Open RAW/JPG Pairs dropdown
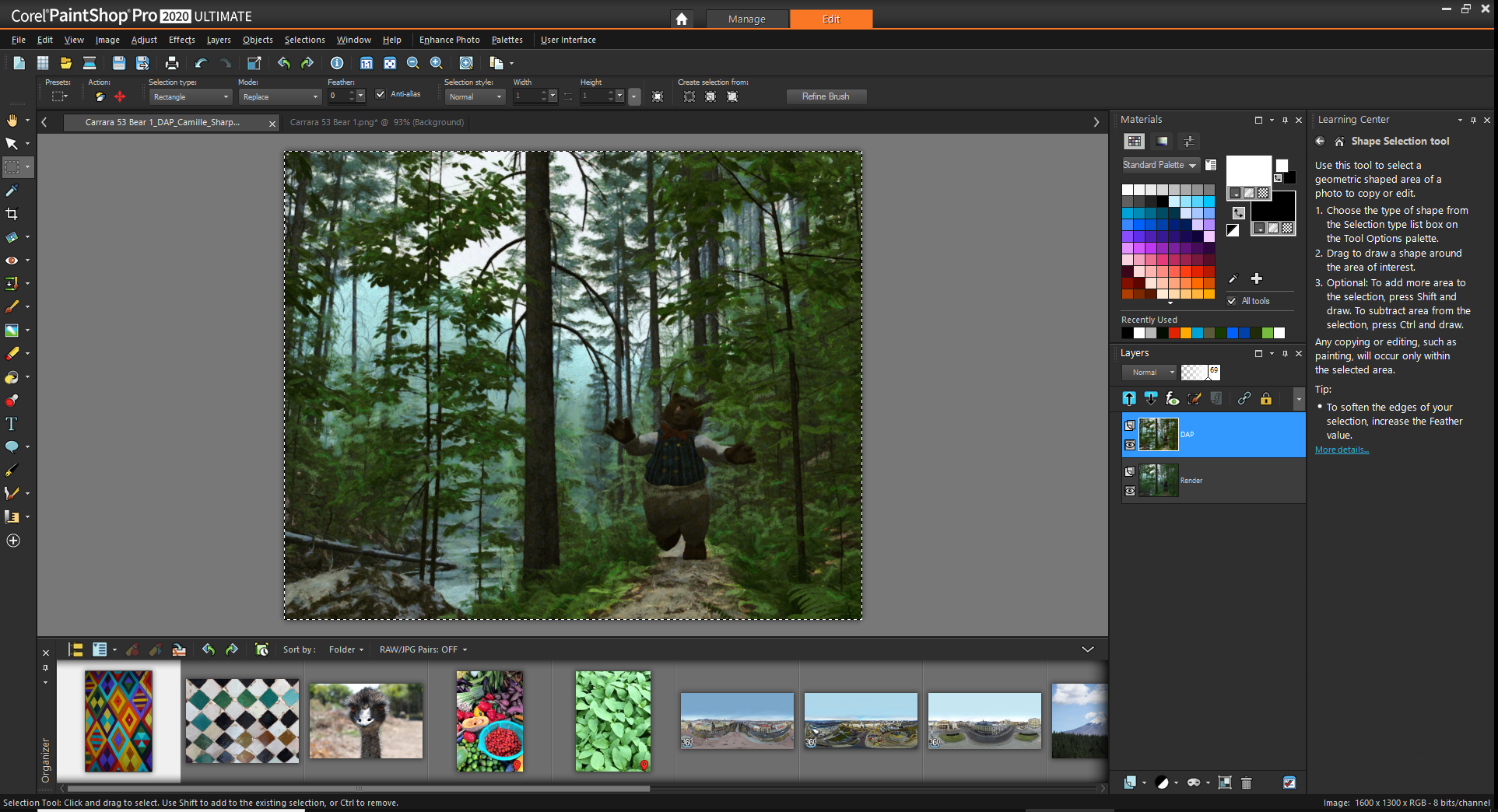 (x=423, y=649)
